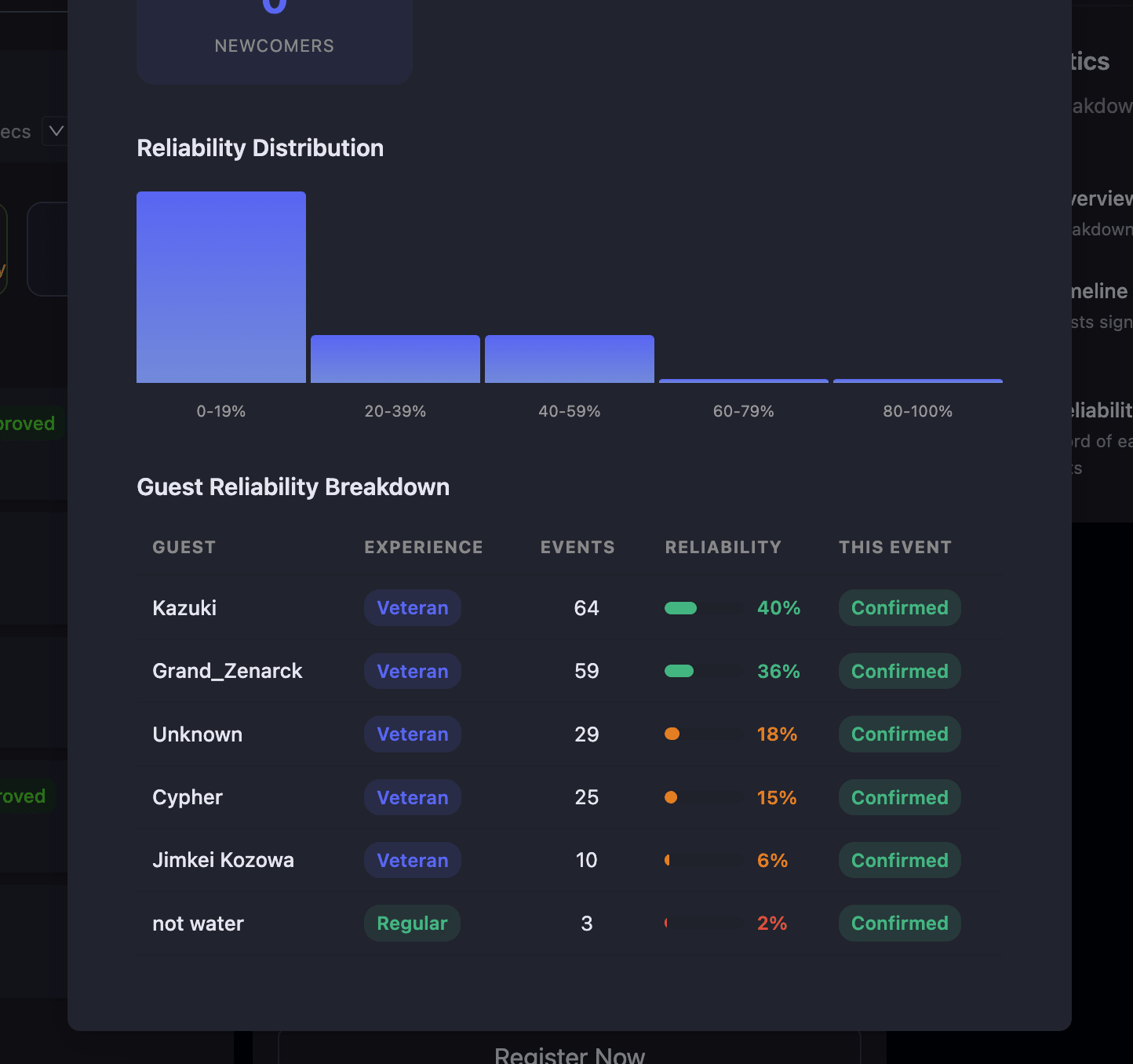Click Kazuki's Confirmed status badge
The height and width of the screenshot is (1064, 1133).
point(899,607)
